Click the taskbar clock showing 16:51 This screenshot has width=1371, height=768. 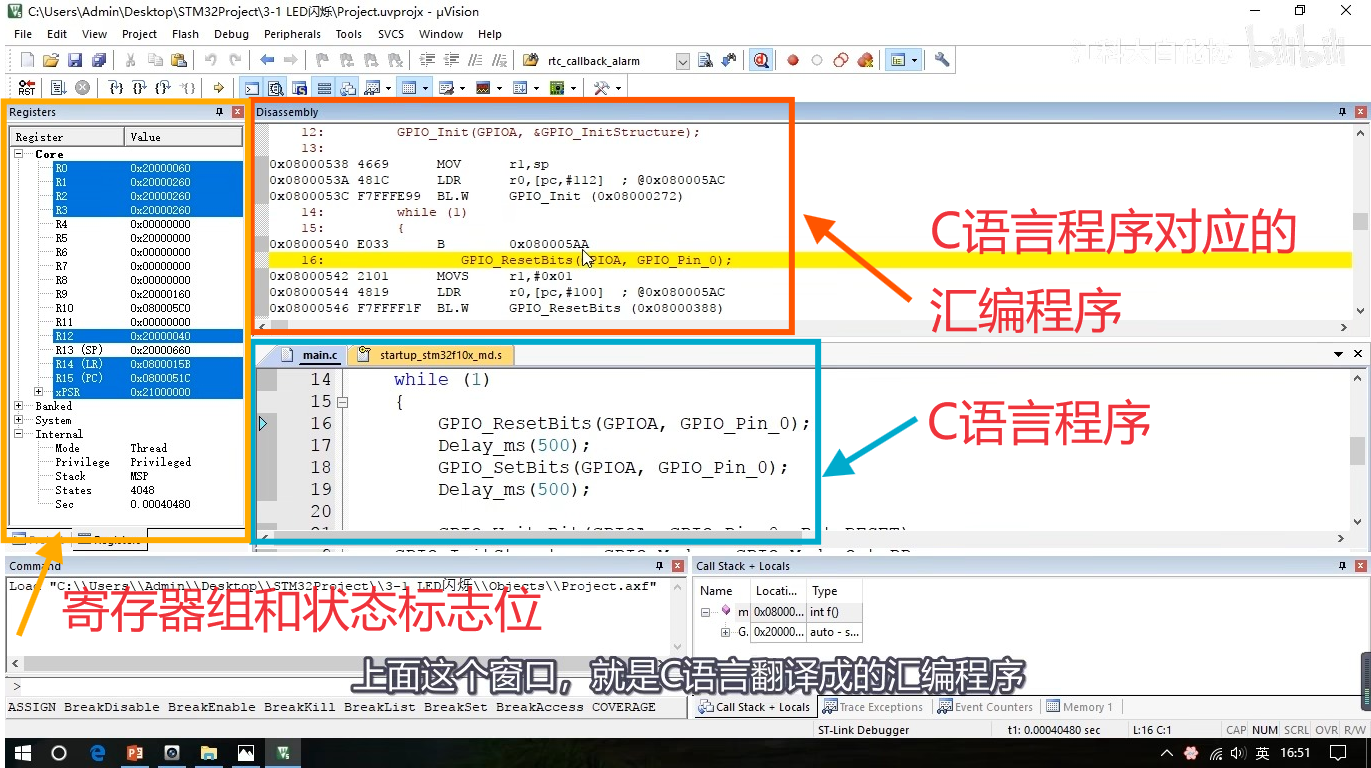click(1295, 753)
